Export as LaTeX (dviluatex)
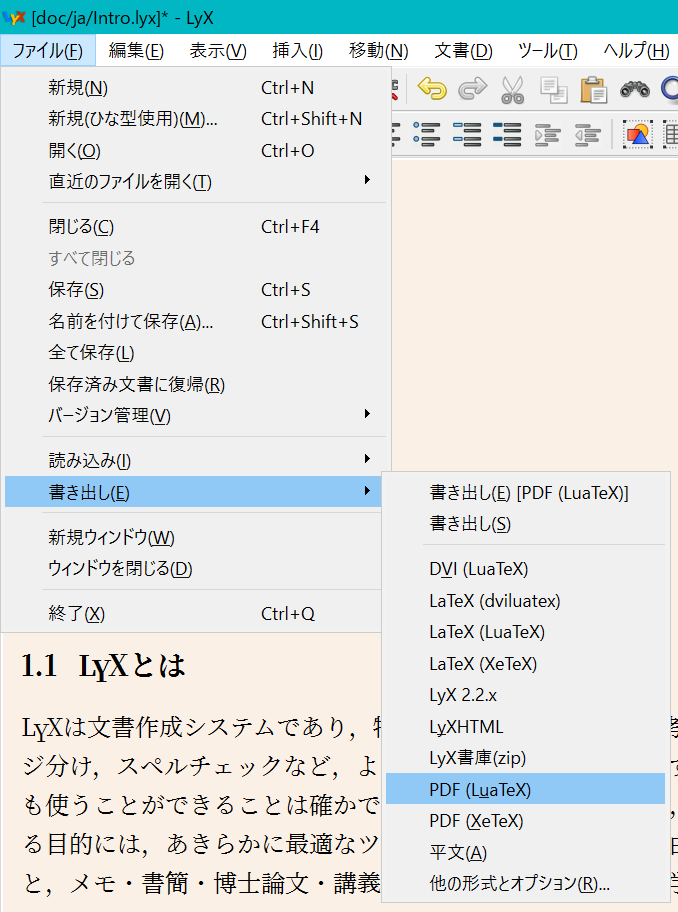 pos(526,601)
